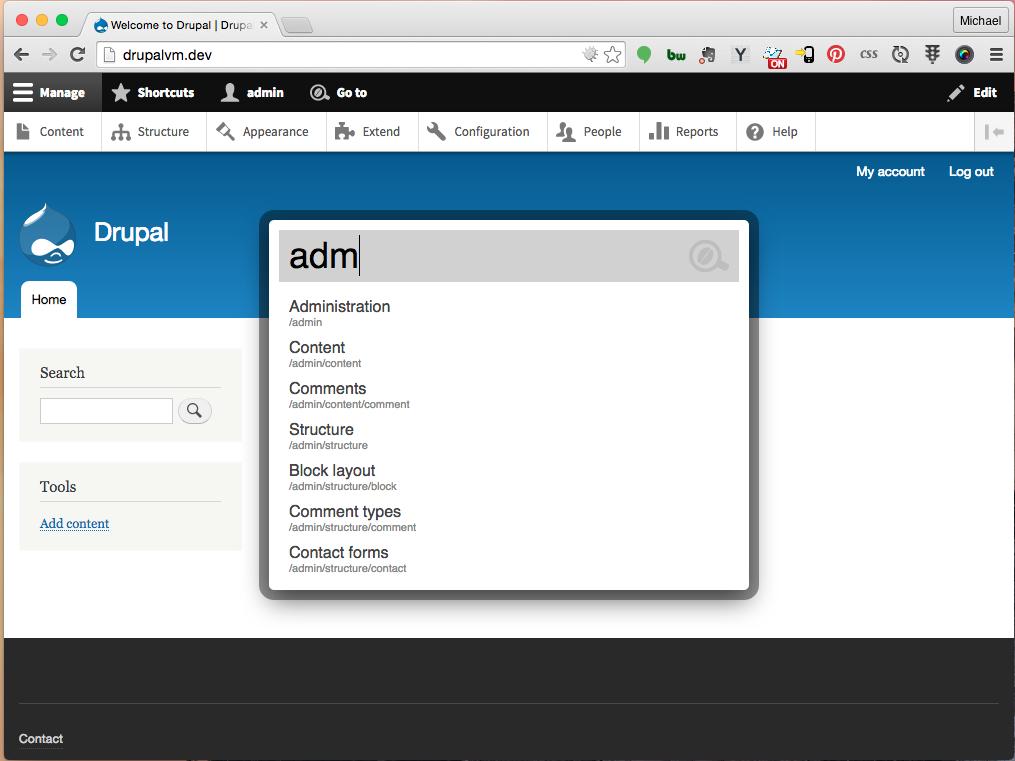Click the browser back arrow
The image size is (1015, 761).
(21, 55)
